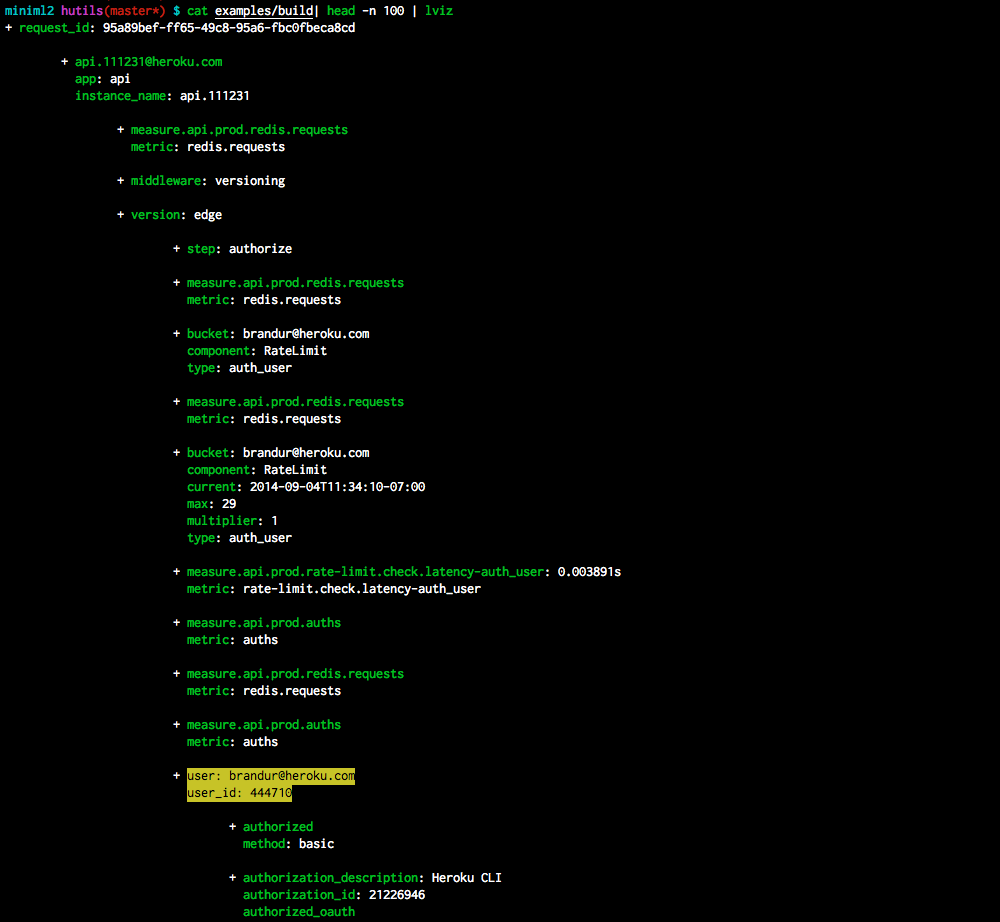
Task: Click the plus beside api.111231@heroku.com
Action: click(x=65, y=62)
